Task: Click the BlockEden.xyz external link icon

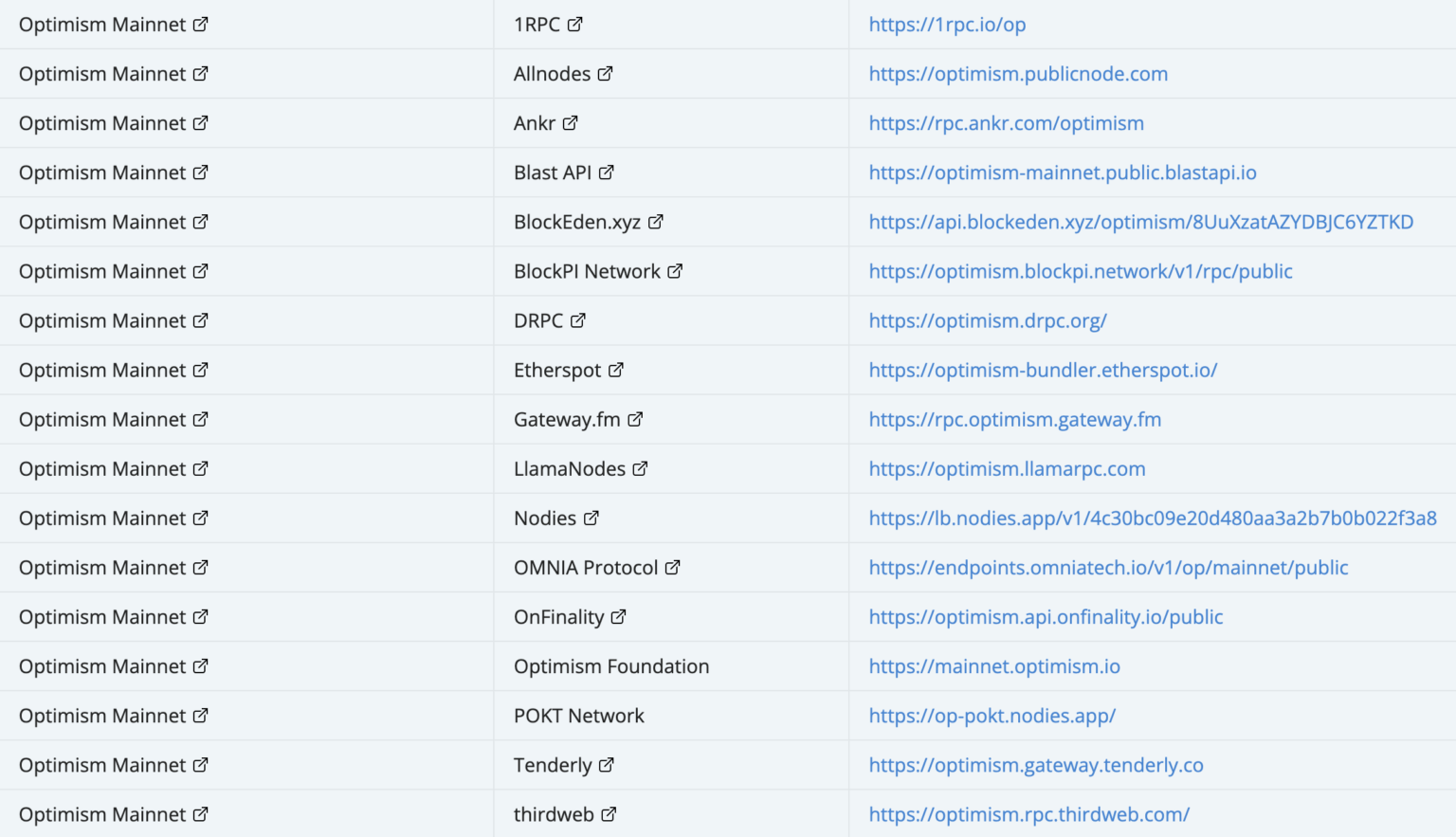Action: pyautogui.click(x=657, y=221)
